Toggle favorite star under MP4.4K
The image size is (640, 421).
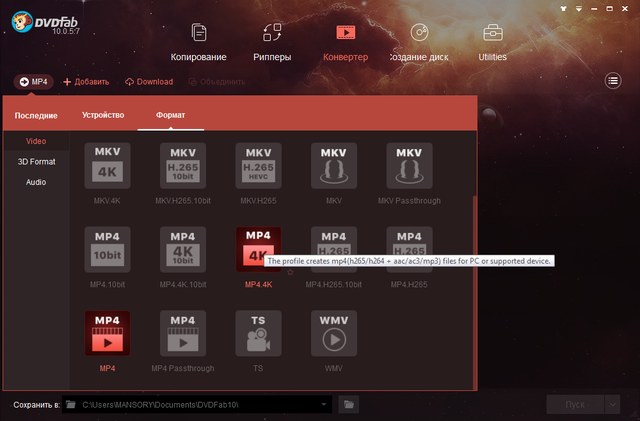click(x=290, y=272)
